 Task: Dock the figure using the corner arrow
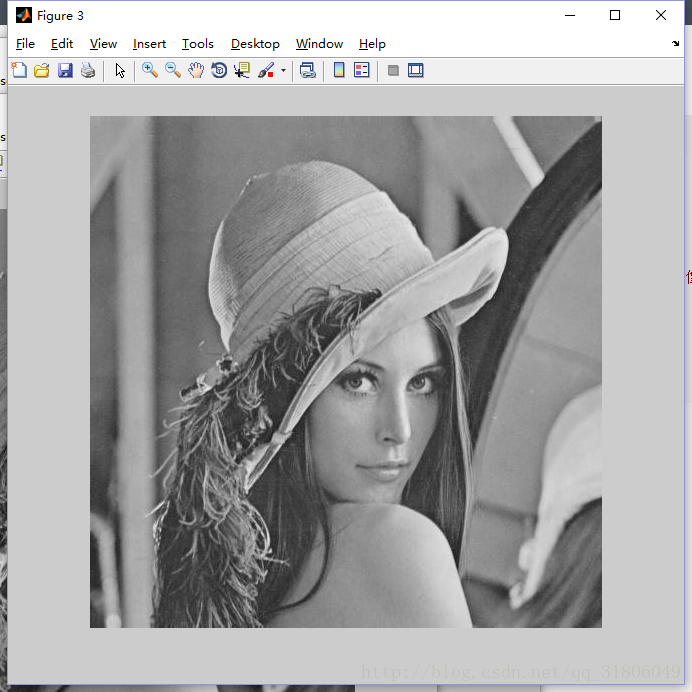pos(675,43)
